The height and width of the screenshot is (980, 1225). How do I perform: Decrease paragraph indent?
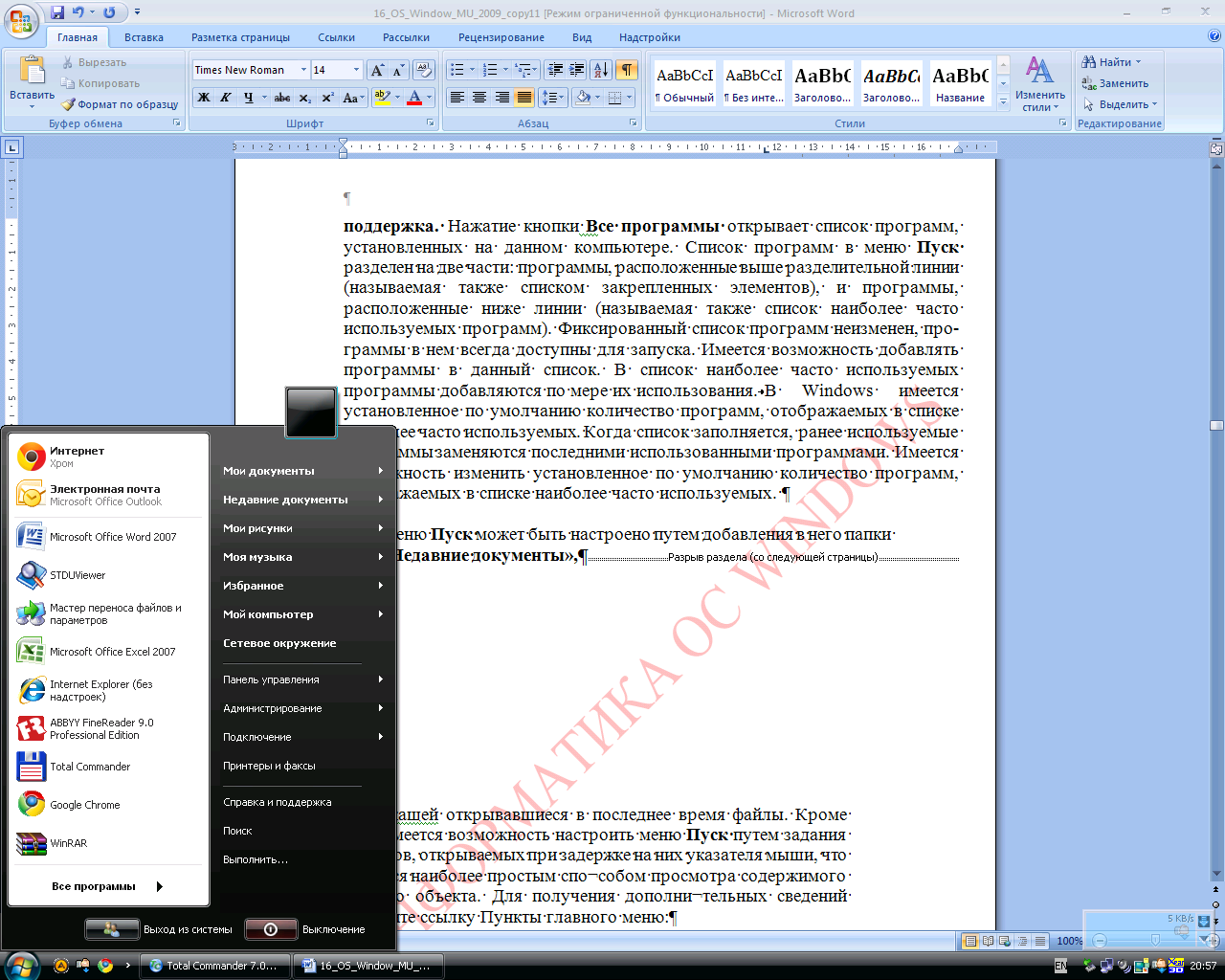click(555, 70)
